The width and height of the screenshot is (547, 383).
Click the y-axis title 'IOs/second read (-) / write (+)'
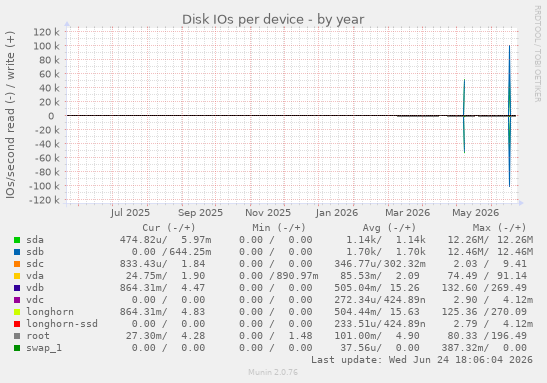(10, 115)
